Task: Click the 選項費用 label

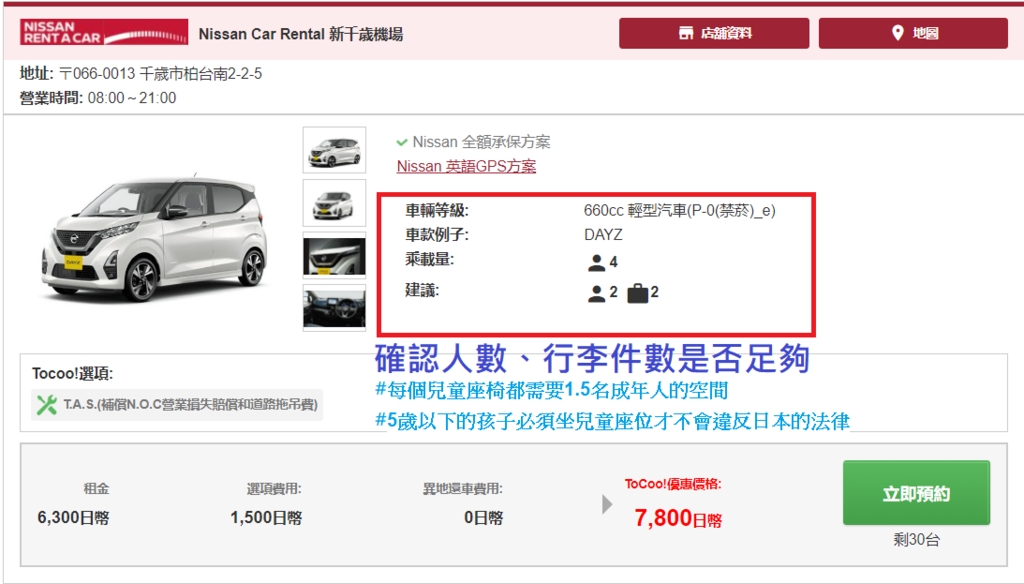Action: tap(274, 489)
